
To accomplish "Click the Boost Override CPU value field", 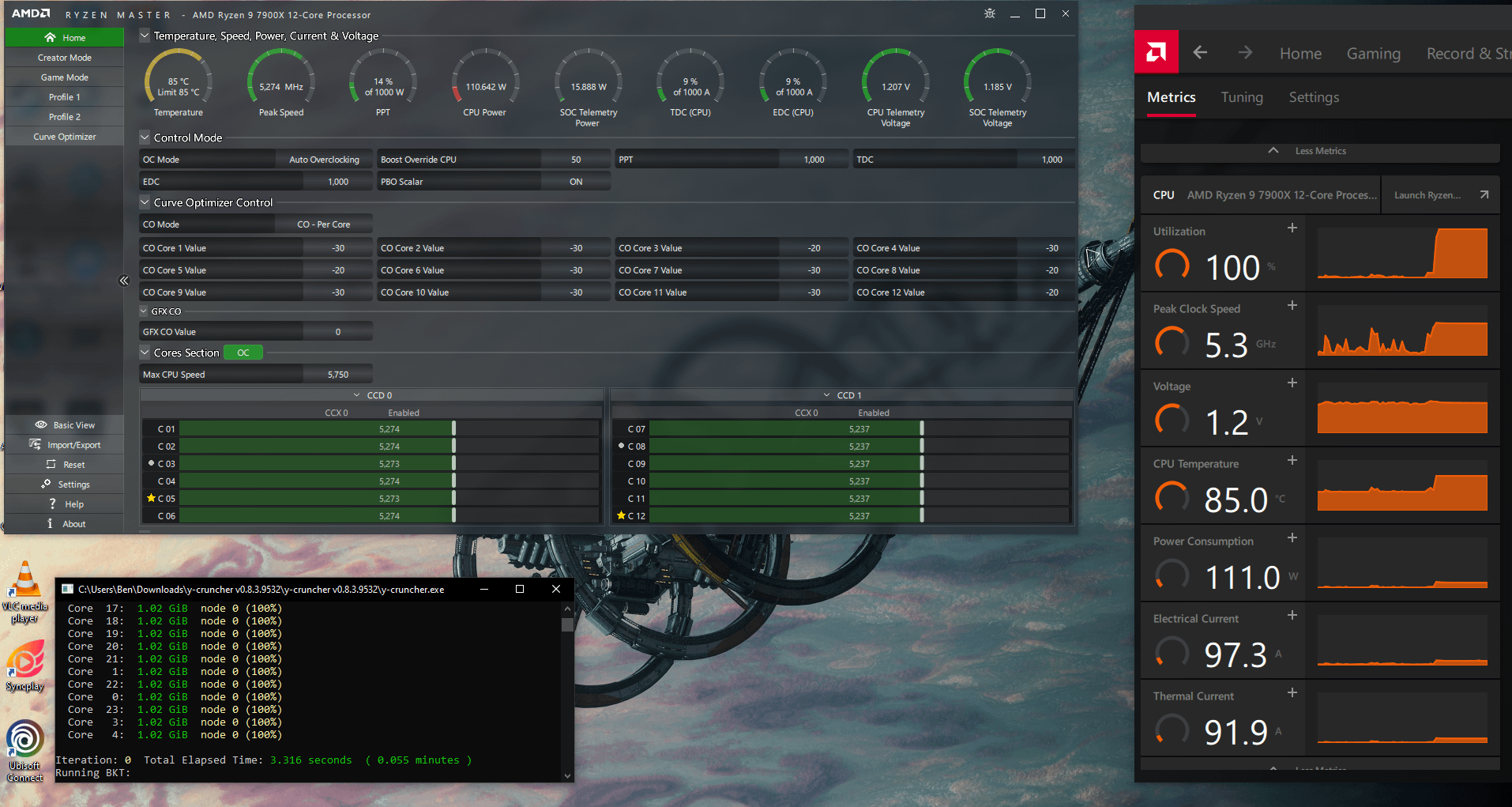I will pos(576,159).
